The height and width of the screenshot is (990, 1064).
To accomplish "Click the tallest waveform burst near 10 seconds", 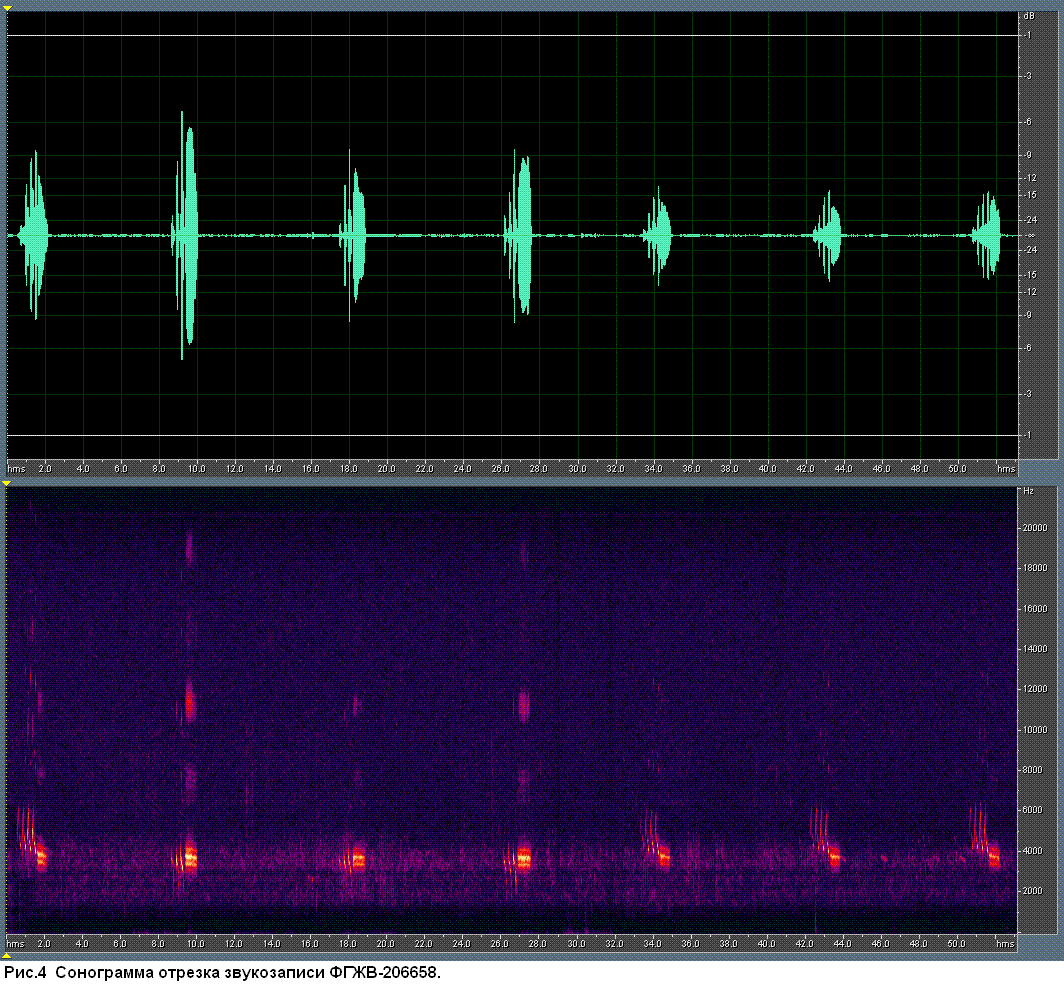I will coord(187,235).
